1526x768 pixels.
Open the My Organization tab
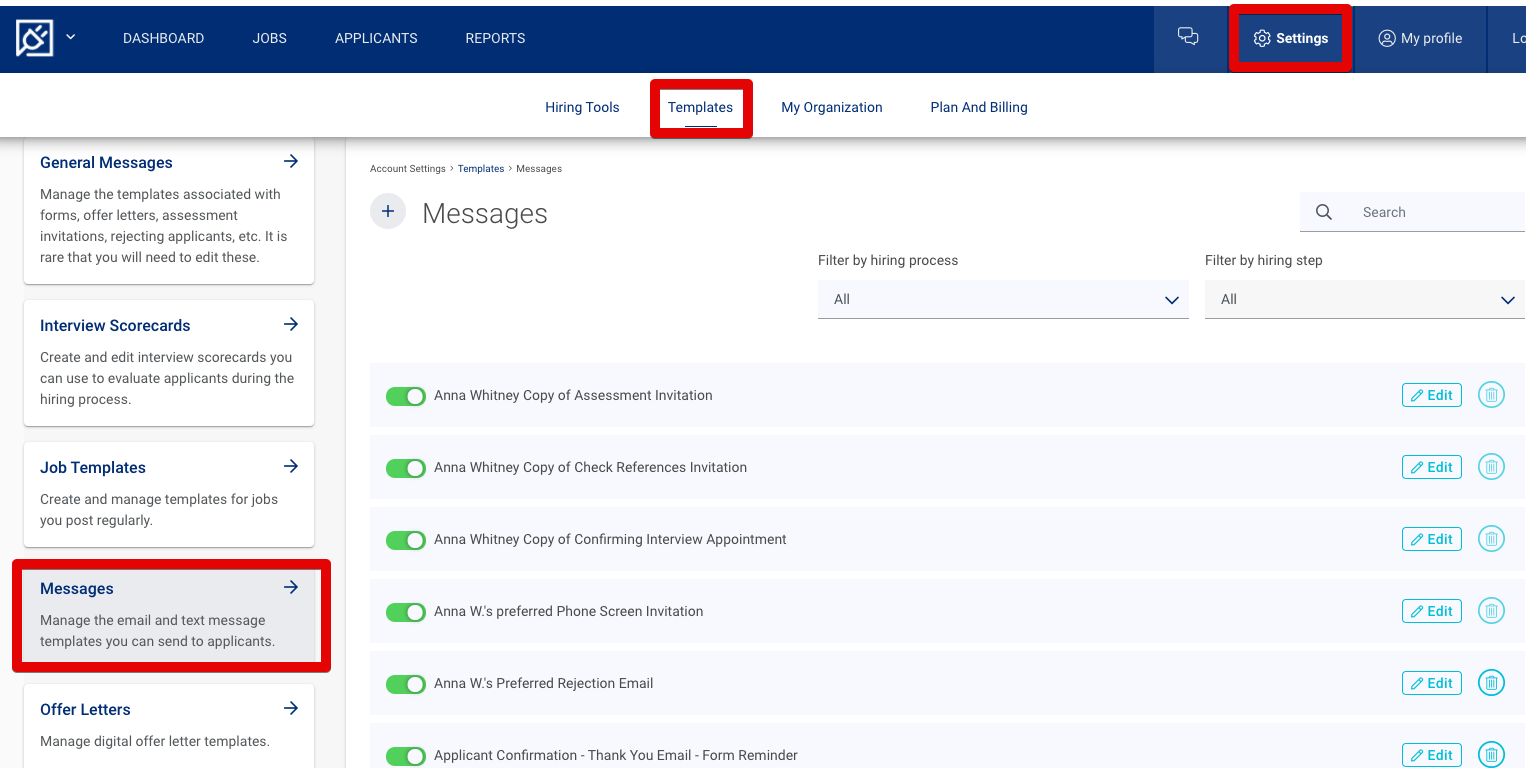(x=831, y=107)
